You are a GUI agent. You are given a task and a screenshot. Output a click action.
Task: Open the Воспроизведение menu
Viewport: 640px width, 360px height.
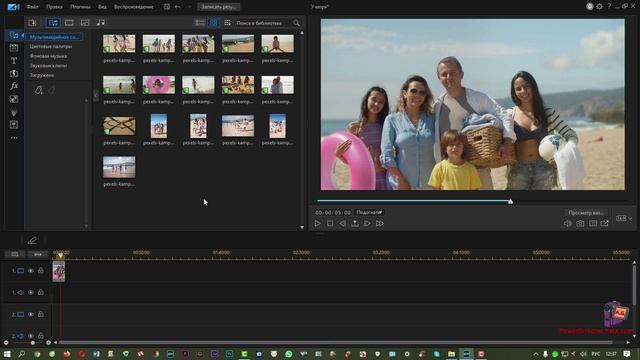(133, 7)
